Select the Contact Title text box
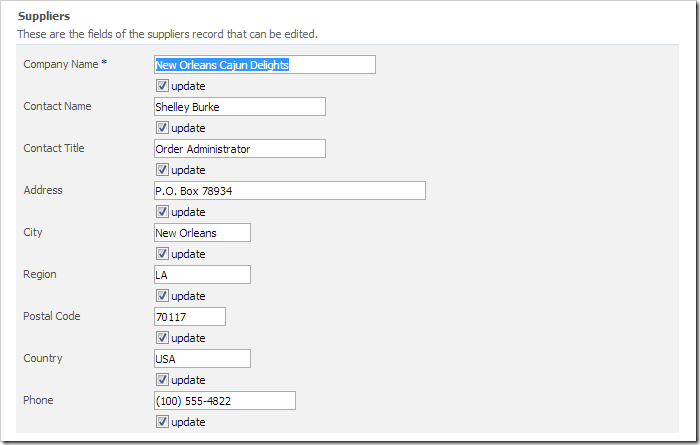Image resolution: width=700 pixels, height=445 pixels. [239, 149]
